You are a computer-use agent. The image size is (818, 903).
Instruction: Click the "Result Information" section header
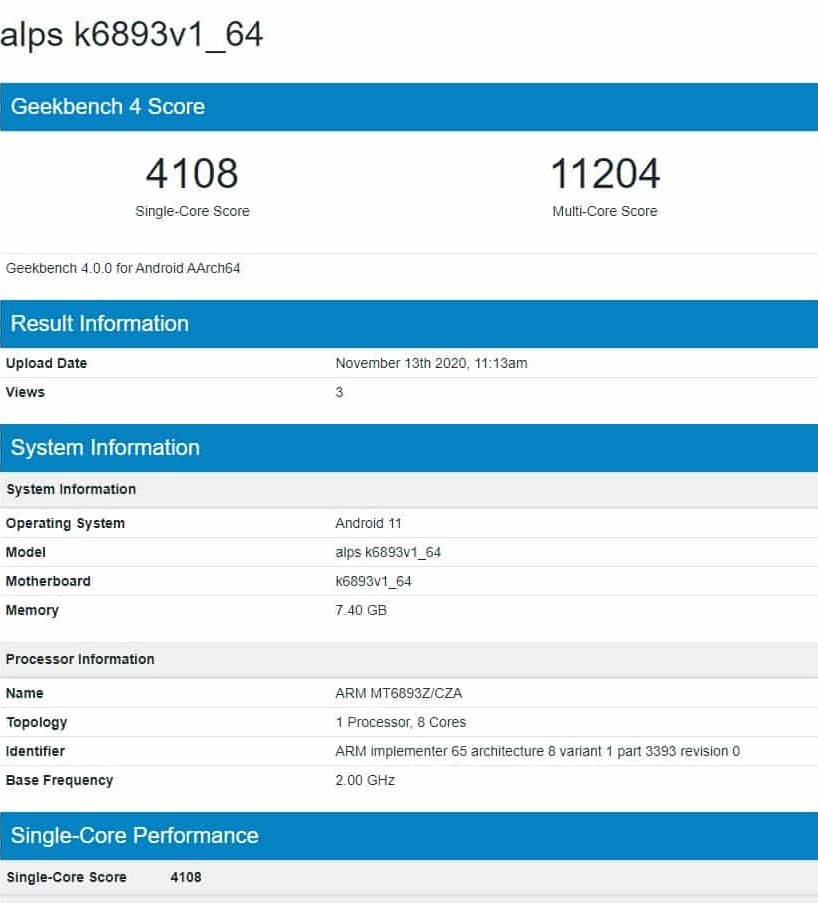point(409,324)
